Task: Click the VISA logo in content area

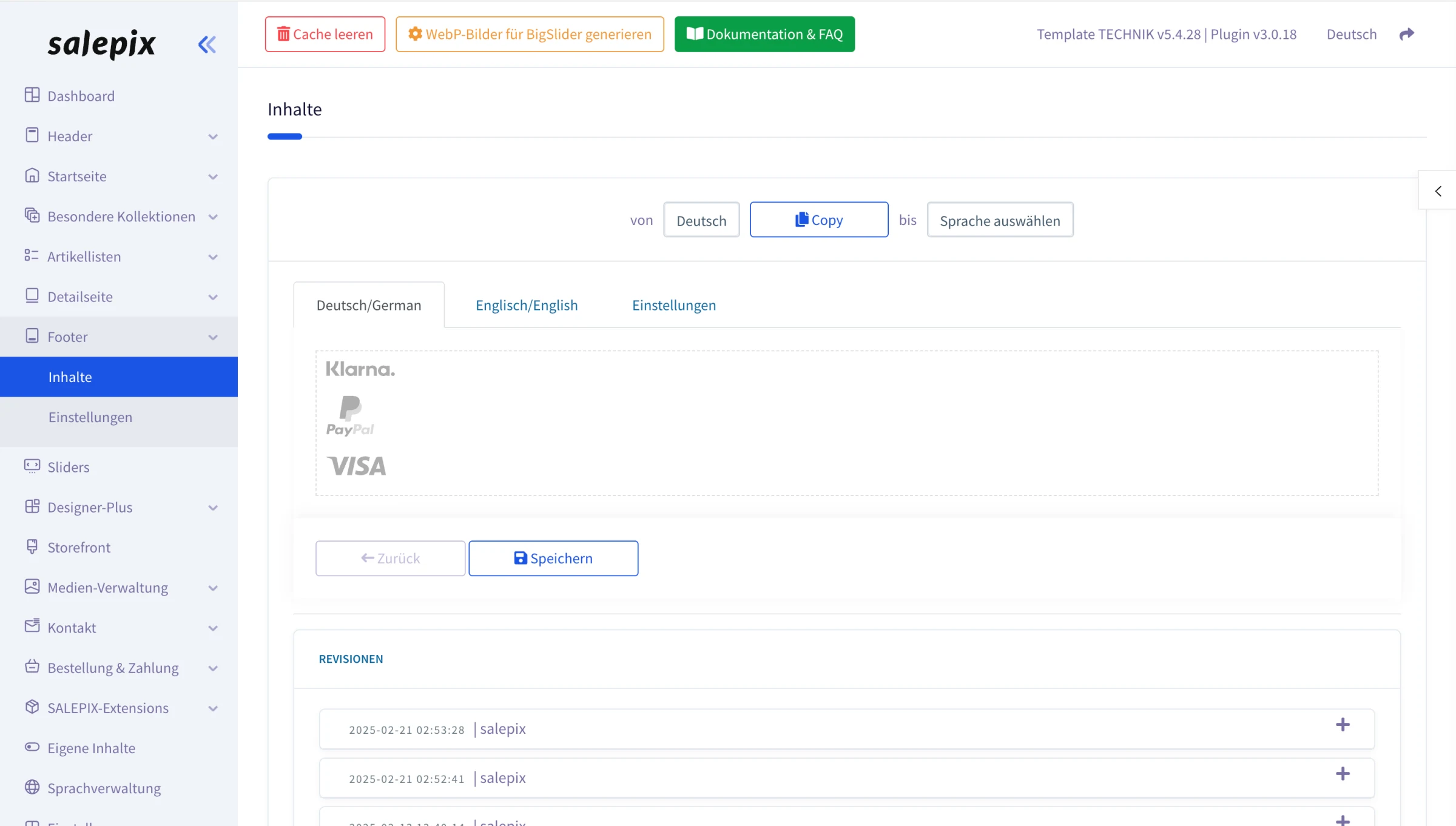Action: point(357,466)
